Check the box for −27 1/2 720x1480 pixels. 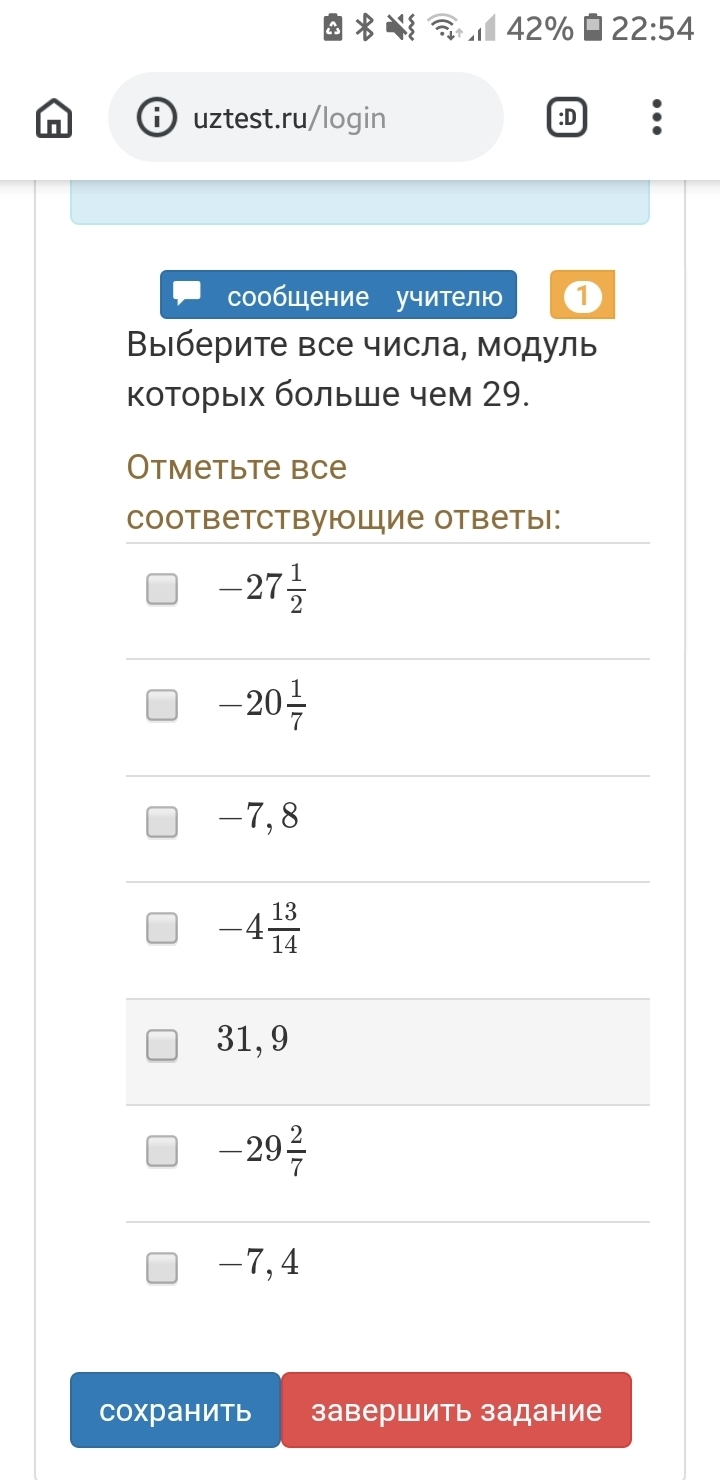point(162,589)
